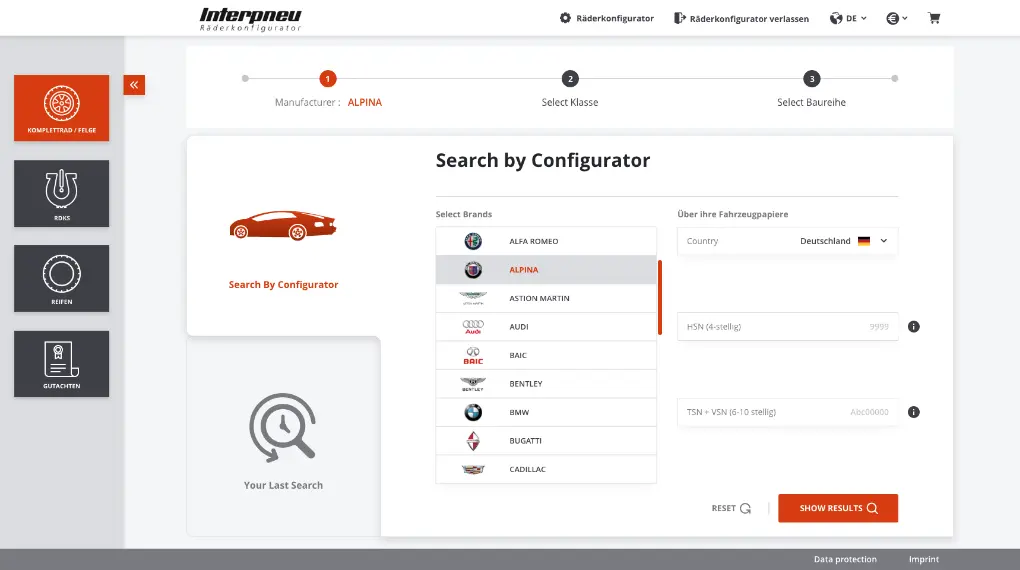Open the Imprint footer link
Image resolution: width=1020 pixels, height=570 pixels.
tap(924, 559)
